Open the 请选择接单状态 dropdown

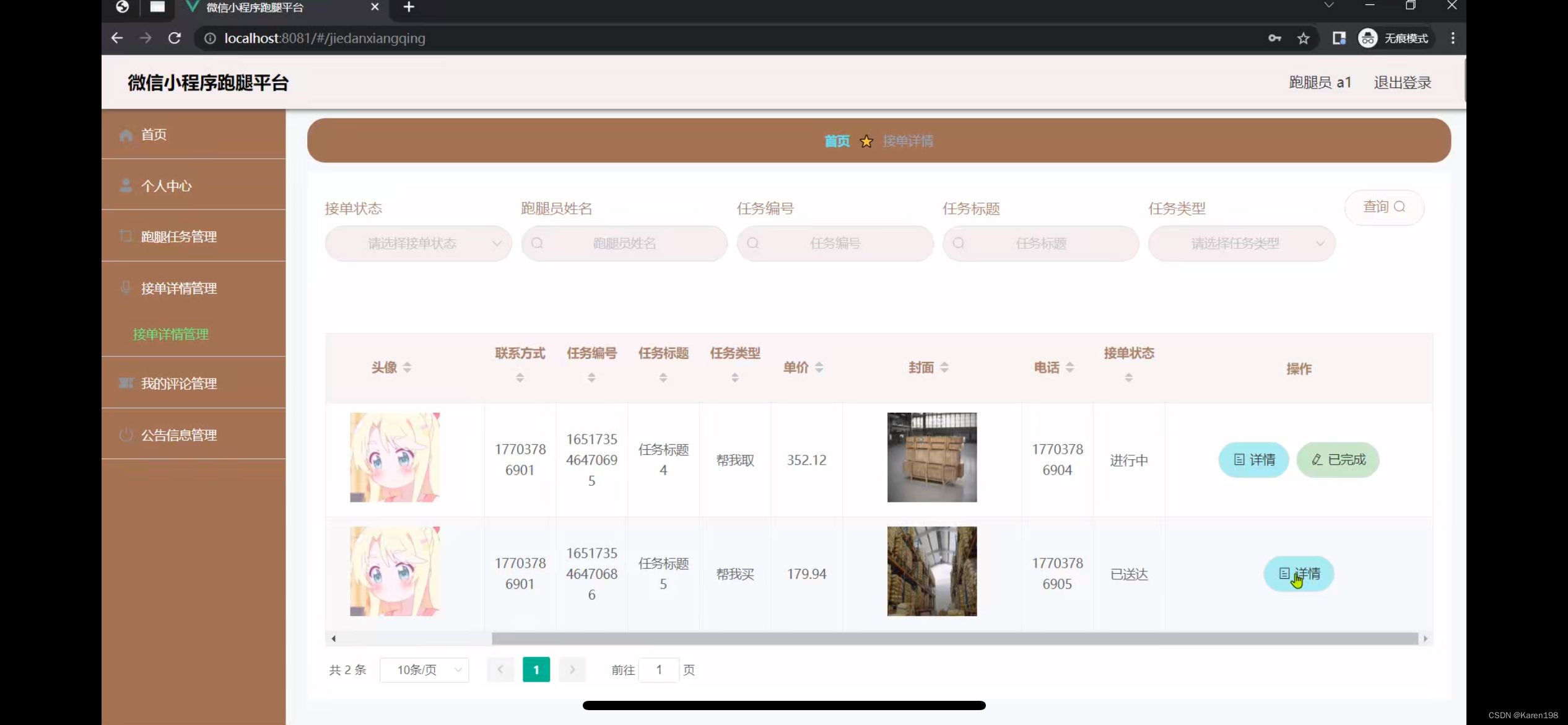click(x=418, y=244)
